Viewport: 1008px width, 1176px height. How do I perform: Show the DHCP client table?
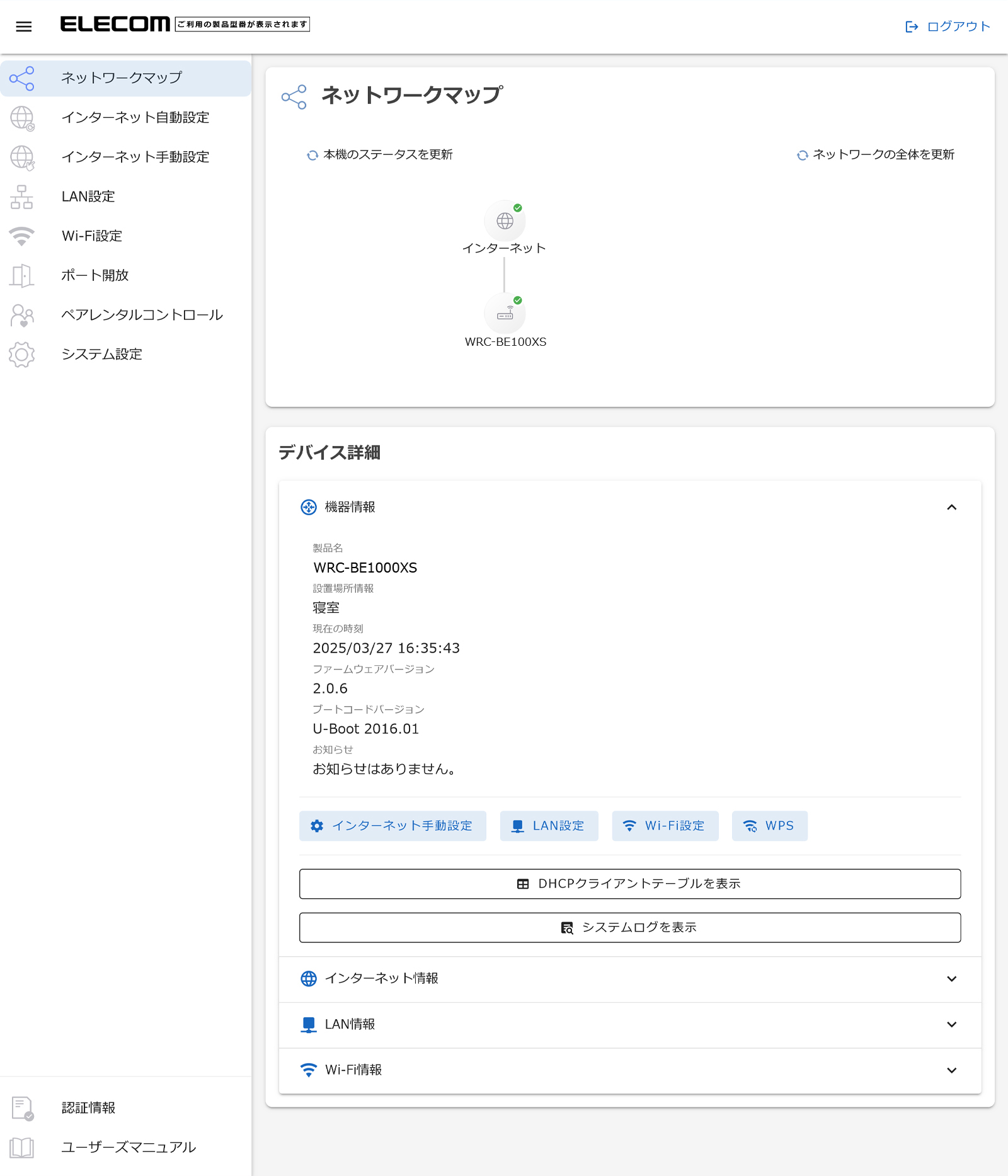click(x=629, y=884)
